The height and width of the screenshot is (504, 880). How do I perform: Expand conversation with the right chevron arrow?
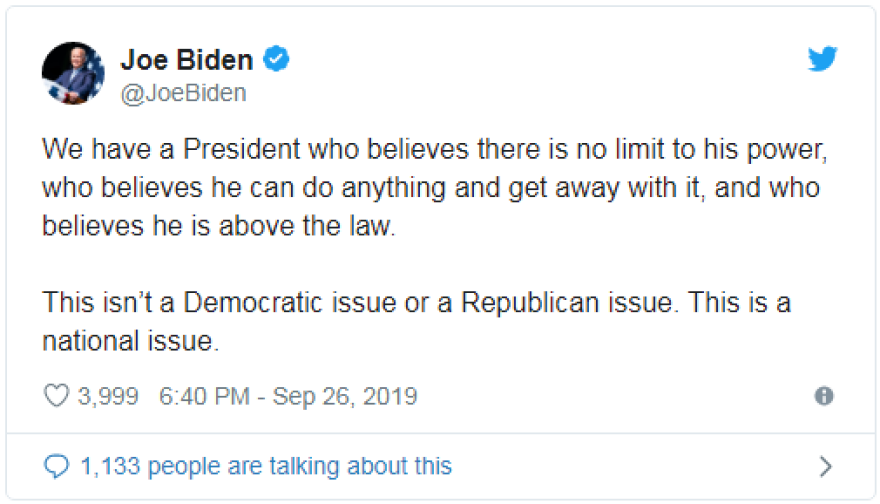pos(825,466)
